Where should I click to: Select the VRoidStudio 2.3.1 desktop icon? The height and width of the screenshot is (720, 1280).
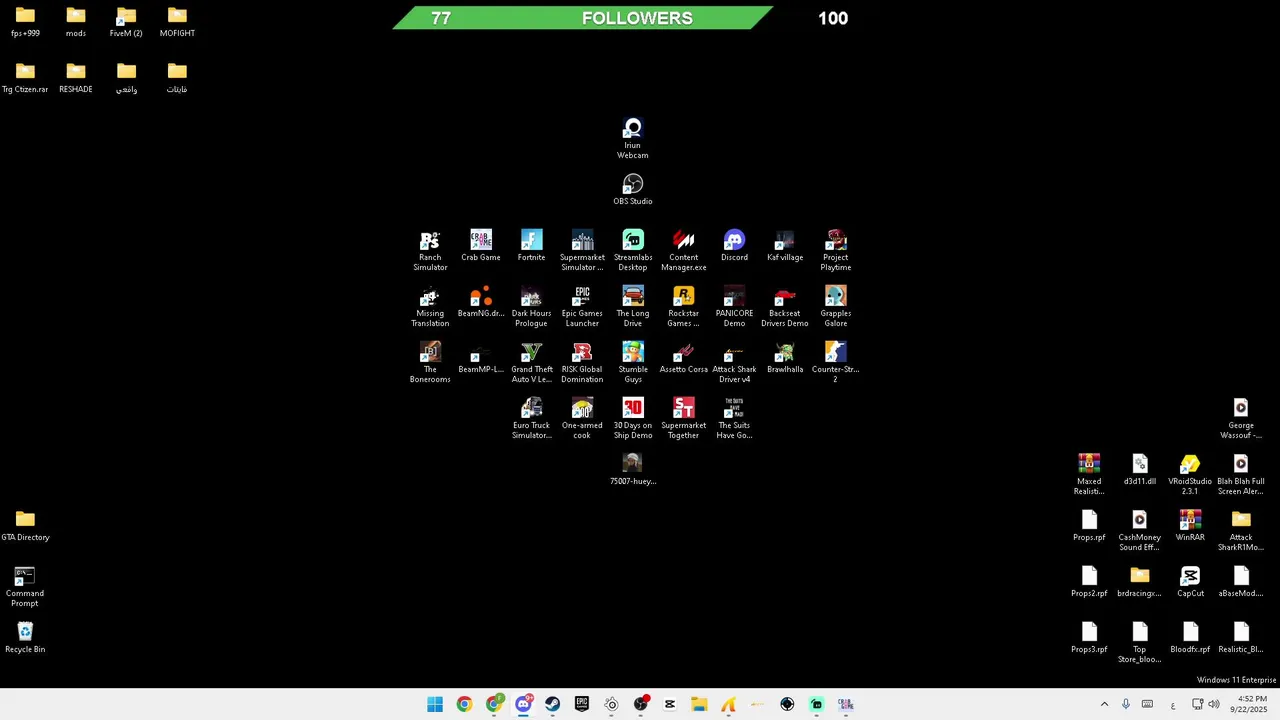pyautogui.click(x=1190, y=474)
